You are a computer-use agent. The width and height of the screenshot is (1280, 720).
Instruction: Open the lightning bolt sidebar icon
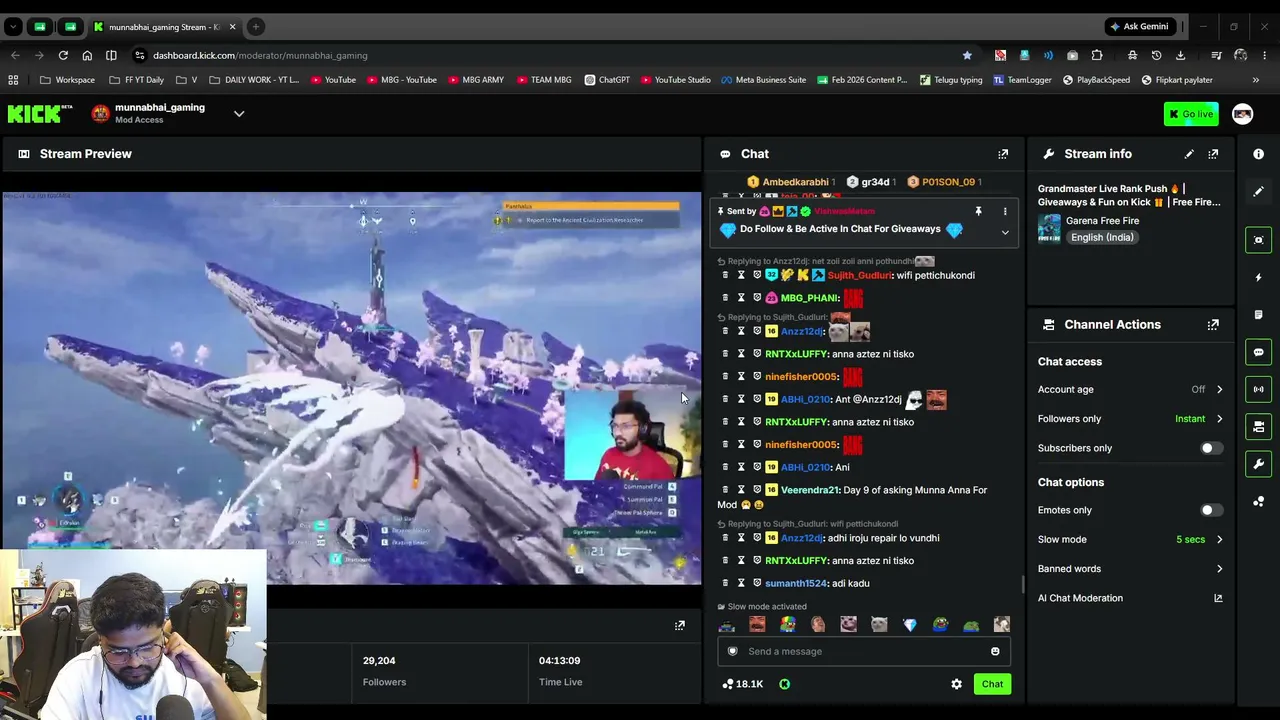pos(1258,277)
